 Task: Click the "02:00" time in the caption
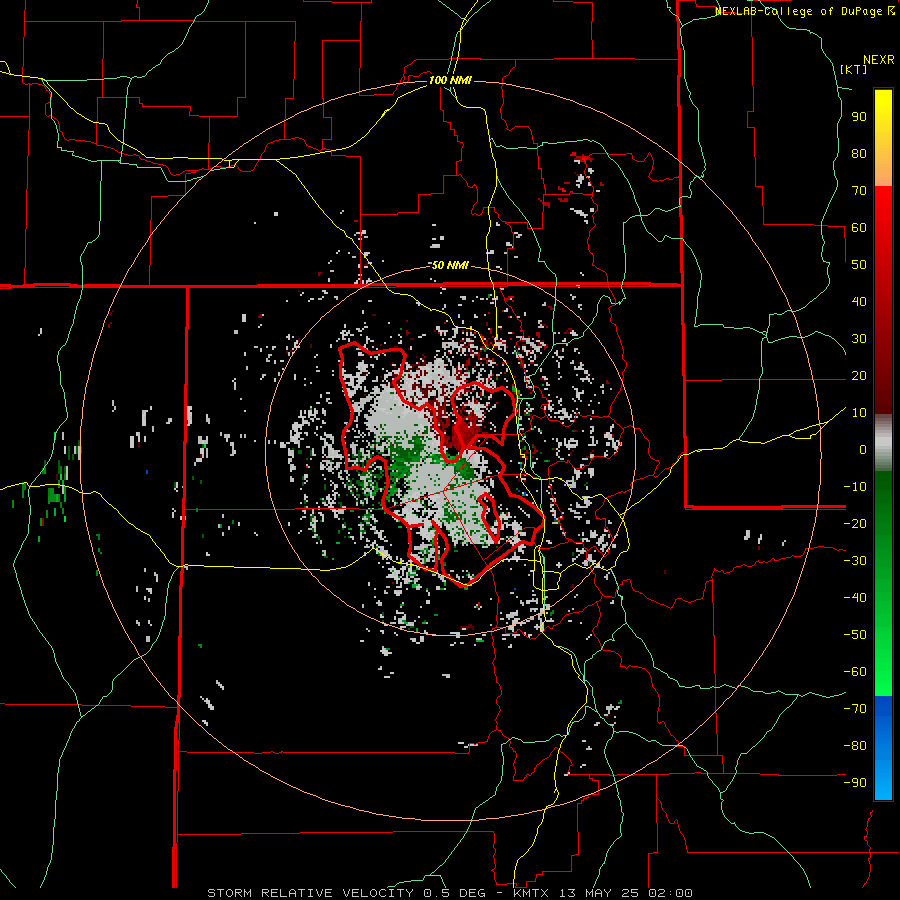(x=670, y=893)
